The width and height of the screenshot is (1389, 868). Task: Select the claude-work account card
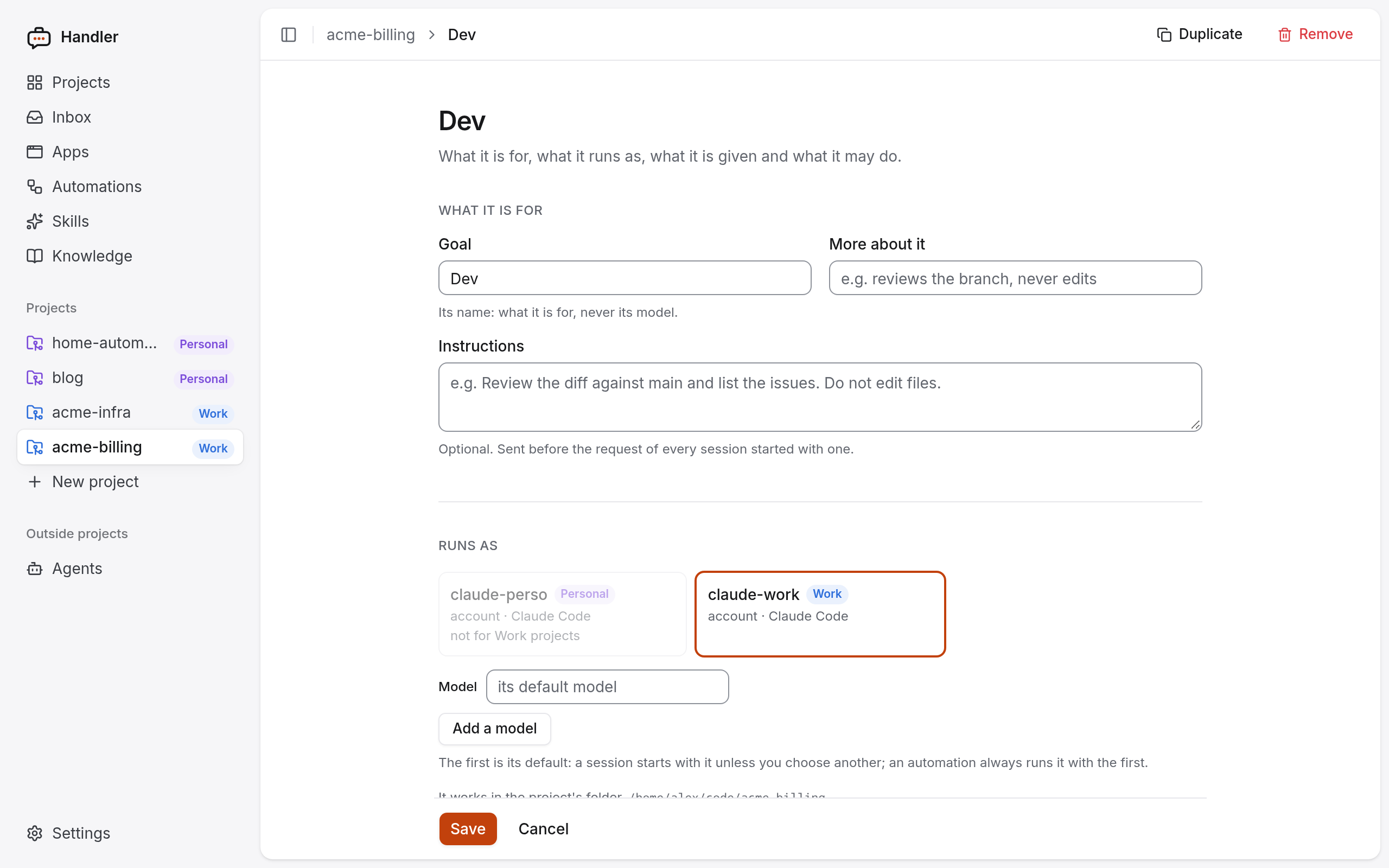tap(820, 614)
